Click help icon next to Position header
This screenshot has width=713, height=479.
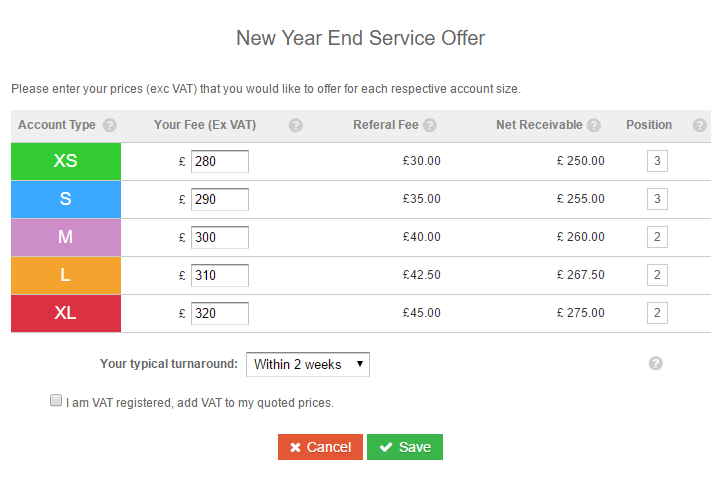coord(699,126)
